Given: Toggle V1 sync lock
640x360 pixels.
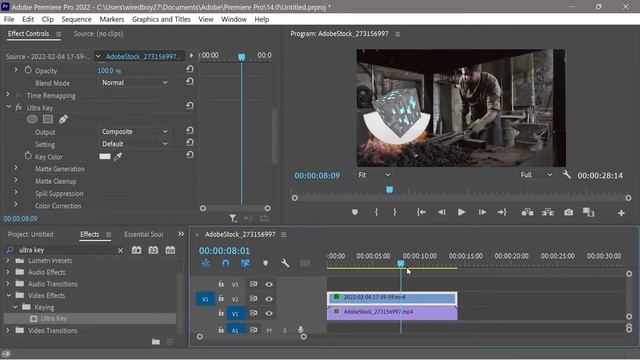Looking at the screenshot, I should (x=253, y=313).
